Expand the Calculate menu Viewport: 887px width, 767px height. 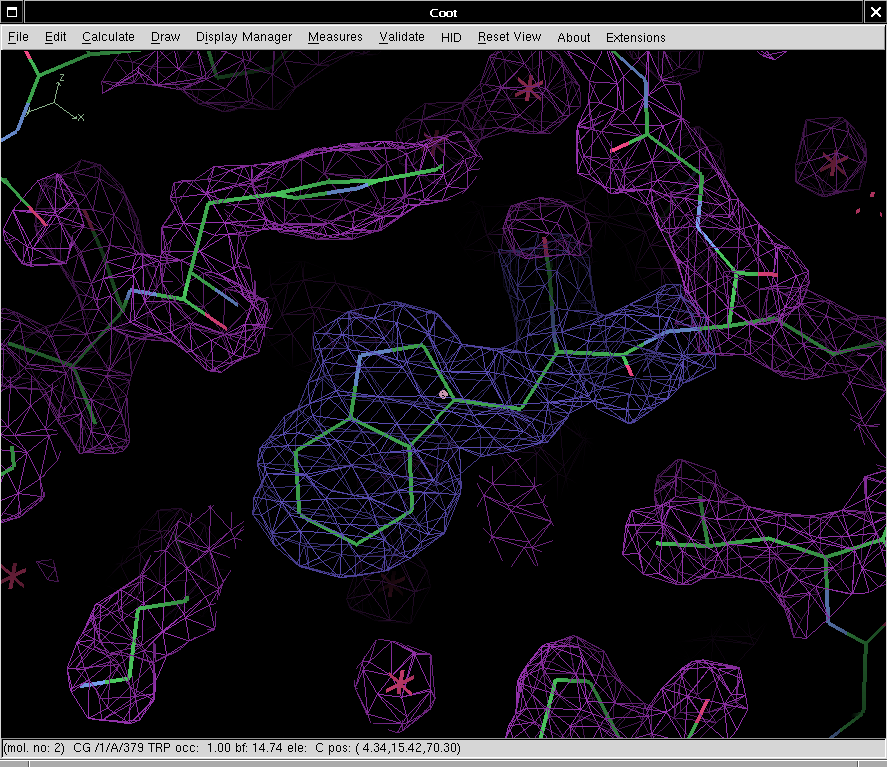108,37
